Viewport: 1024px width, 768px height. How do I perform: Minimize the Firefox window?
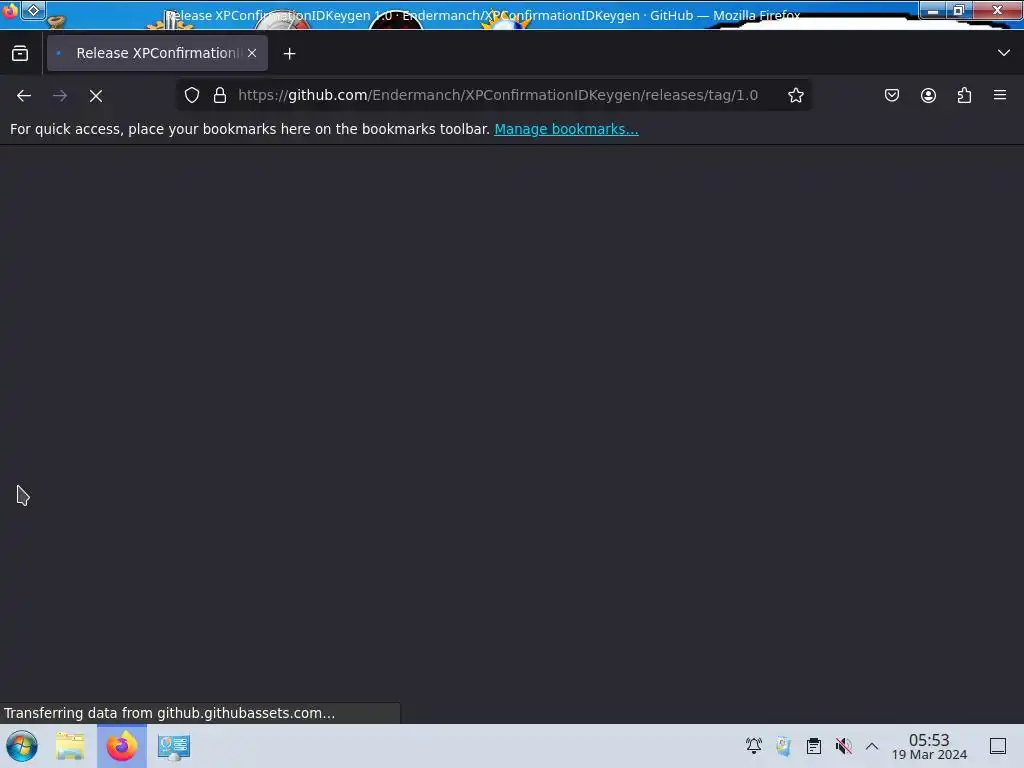[933, 10]
